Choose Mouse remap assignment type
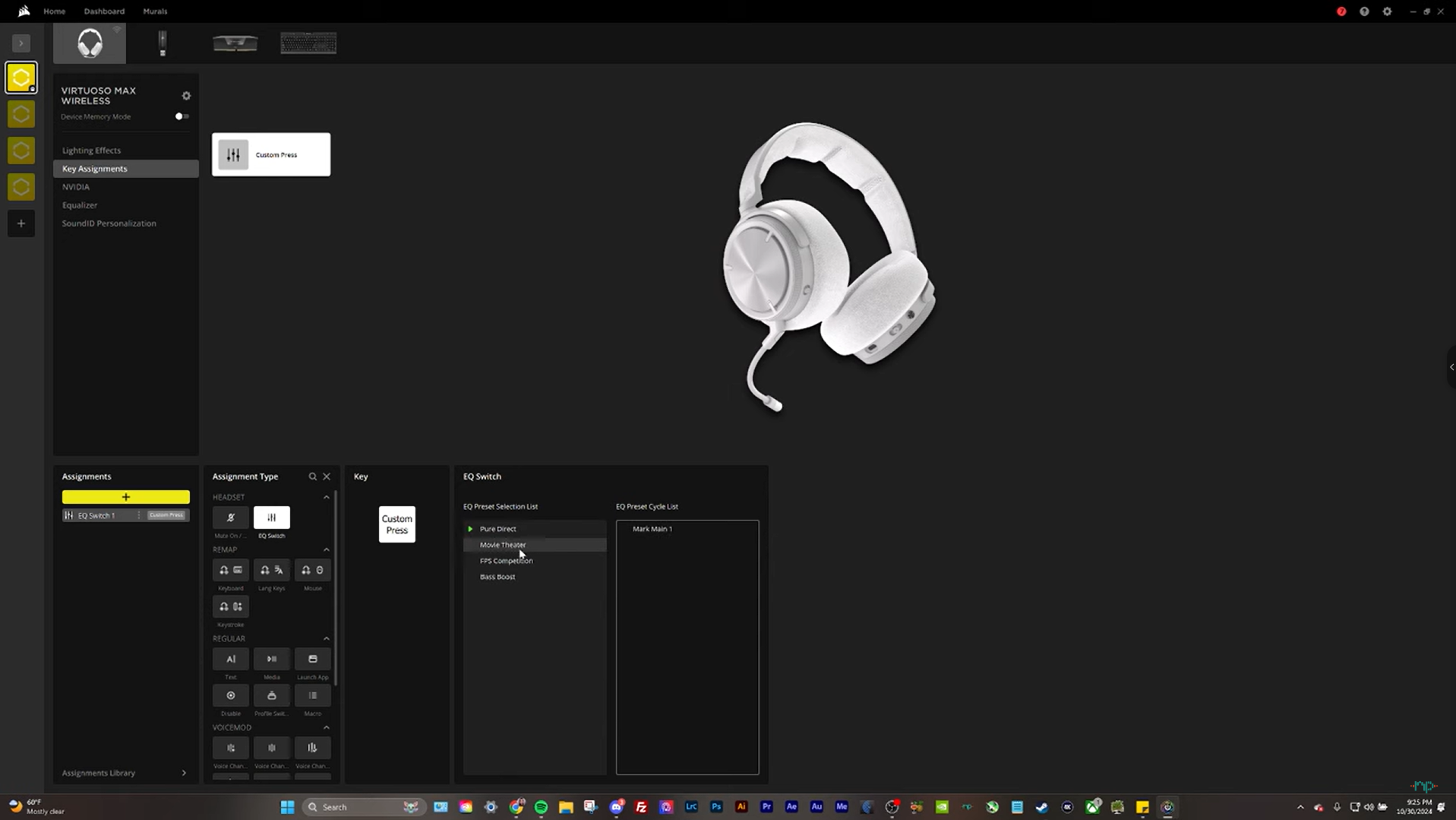This screenshot has height=820, width=1456. coord(313,570)
